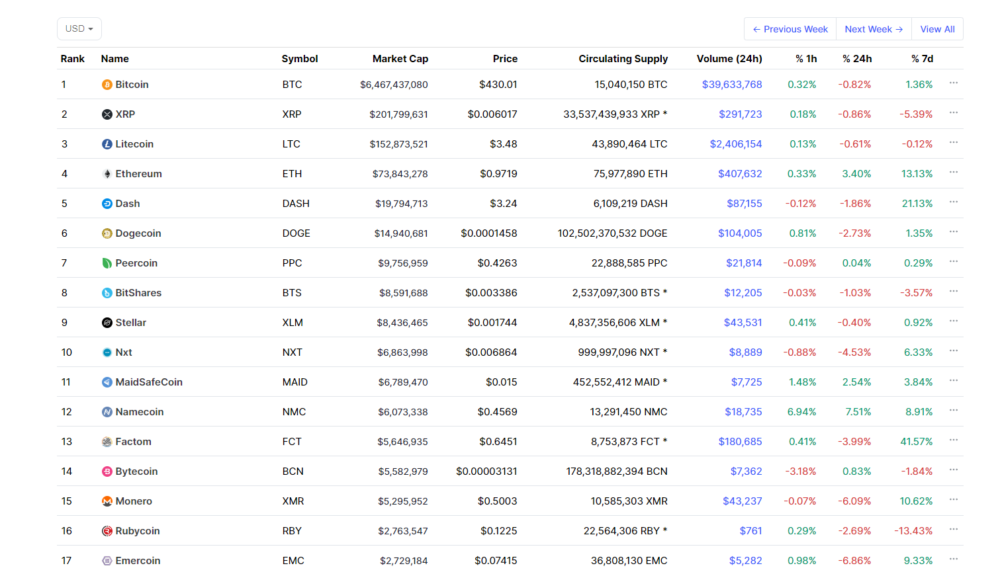Open the three-dot menu for Dogecoin row
The image size is (1000, 574).
953,232
